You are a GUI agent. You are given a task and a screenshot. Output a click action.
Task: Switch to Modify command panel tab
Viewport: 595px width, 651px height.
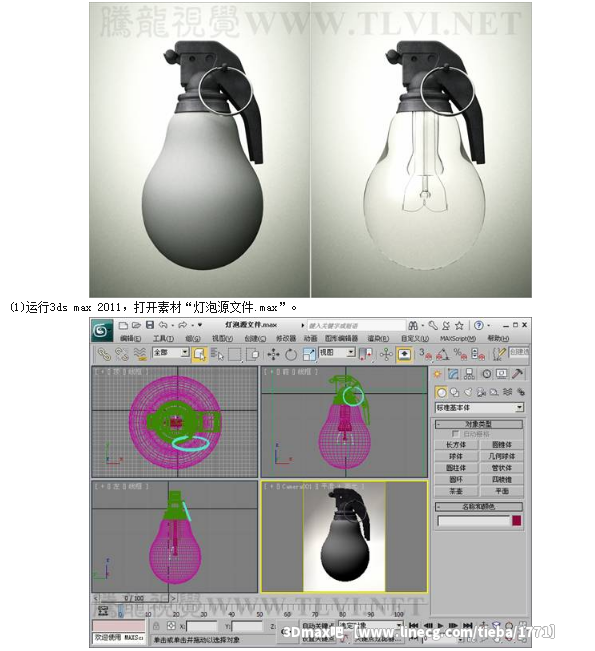453,374
